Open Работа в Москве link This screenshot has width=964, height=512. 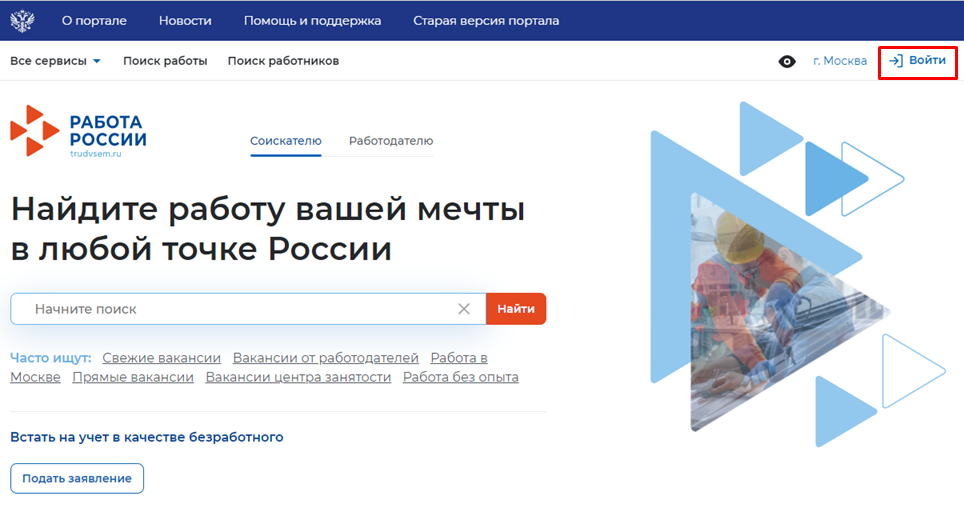point(459,358)
